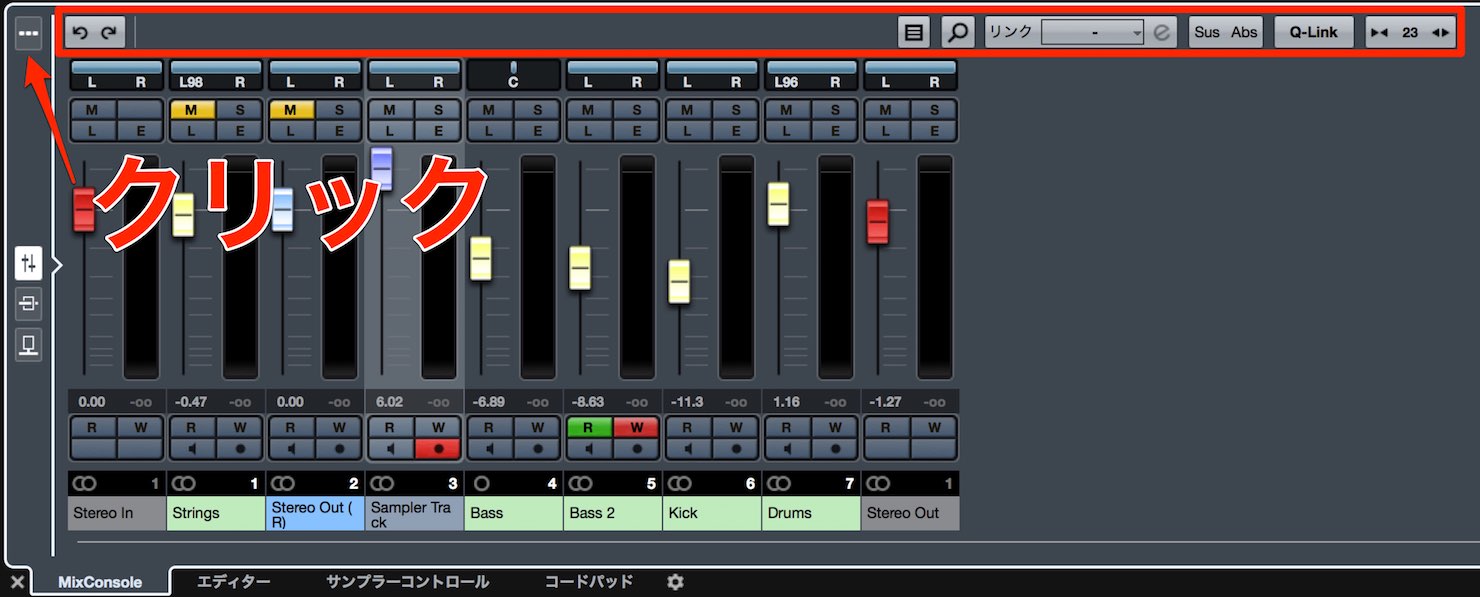
Task: Click stereo configuration icon on Strings
Action: [x=184, y=484]
